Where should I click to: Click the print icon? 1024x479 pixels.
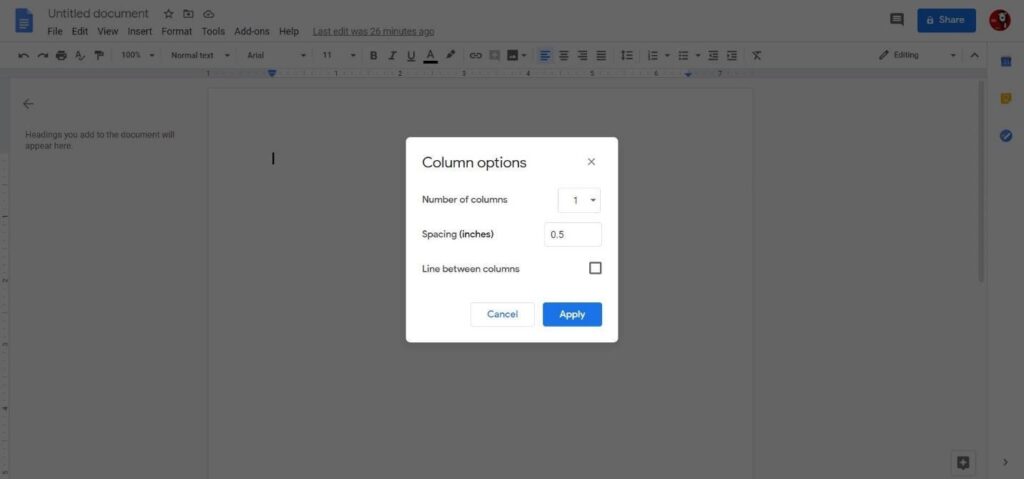point(61,56)
